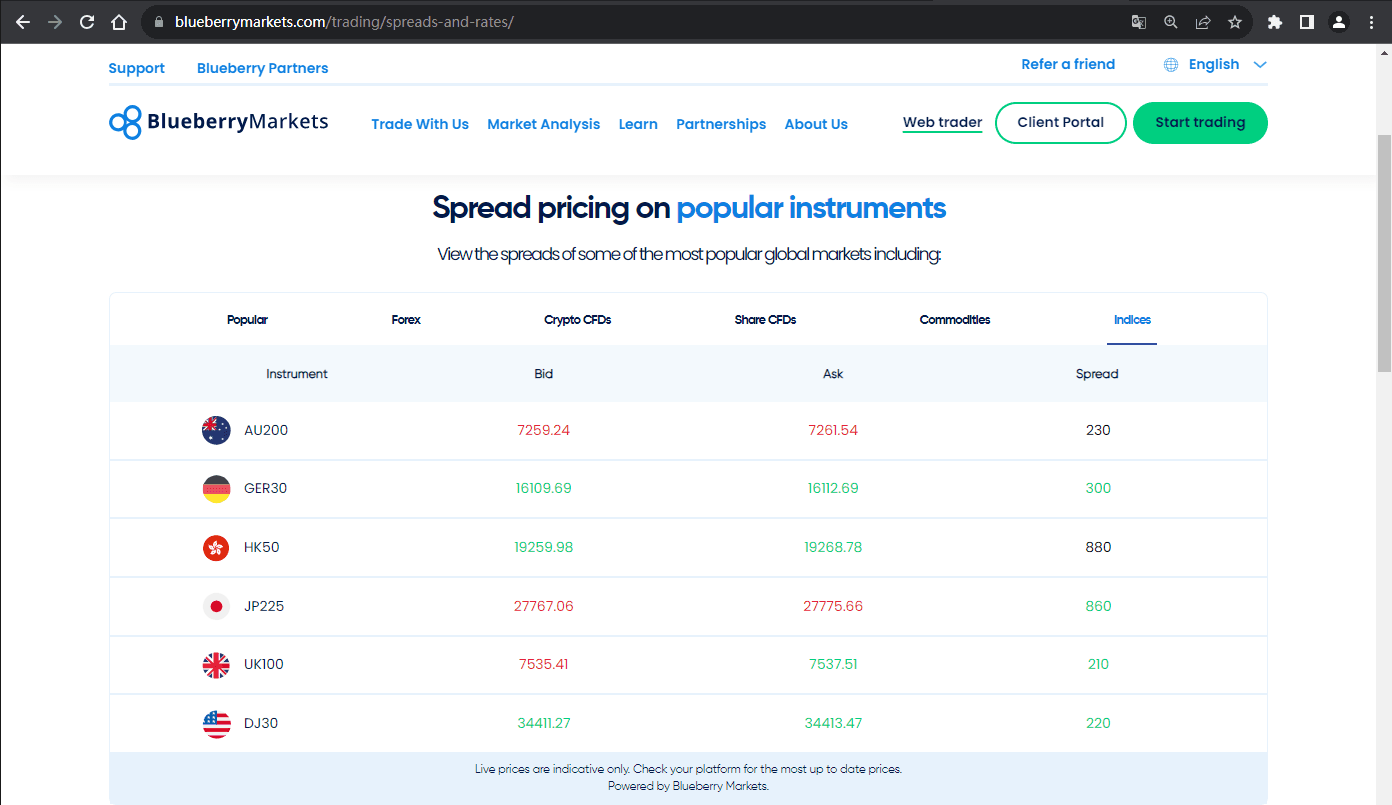Click the Australian flag for AU200
Image resolution: width=1392 pixels, height=805 pixels.
[216, 430]
